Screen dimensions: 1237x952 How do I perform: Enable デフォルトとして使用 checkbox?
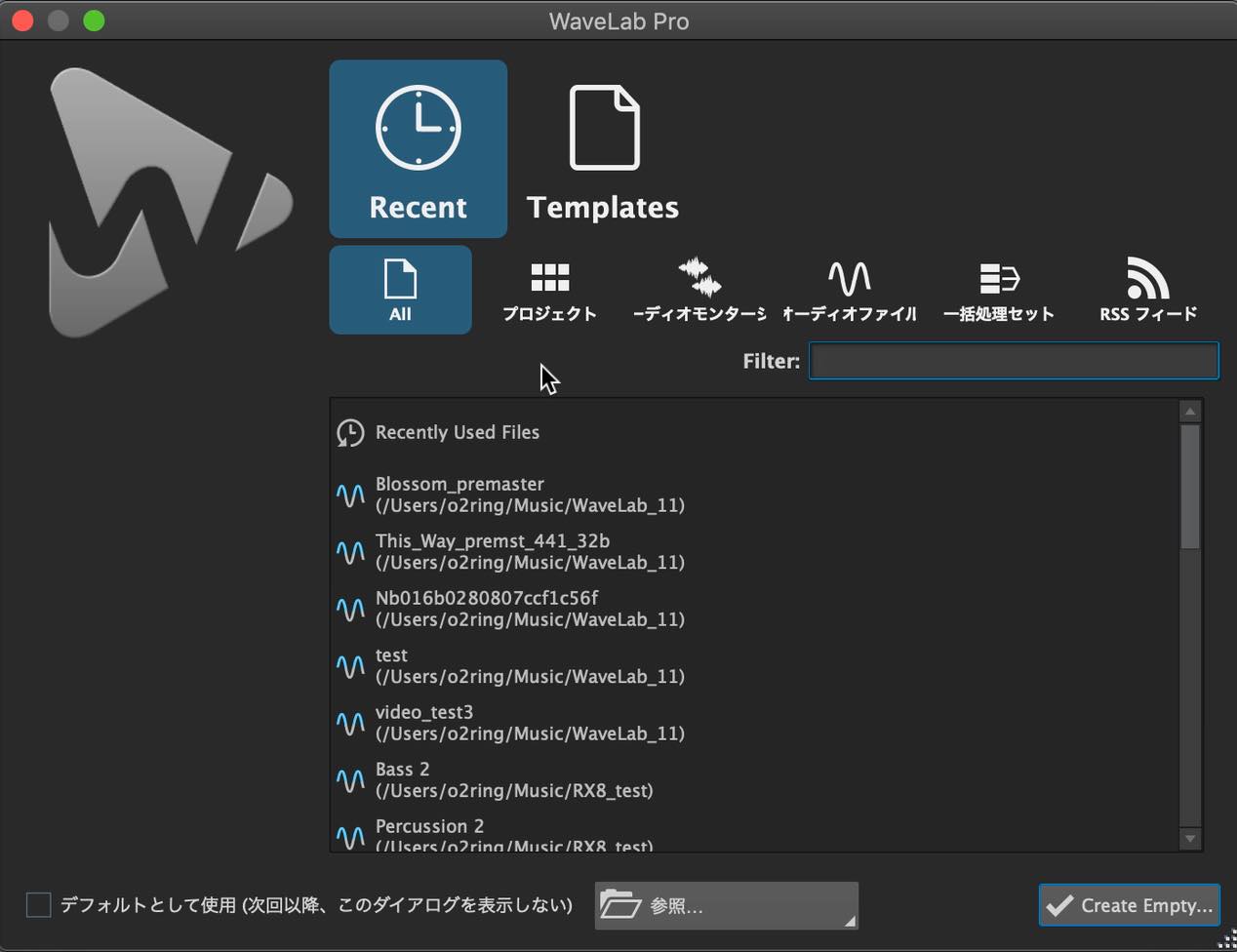pos(39,905)
